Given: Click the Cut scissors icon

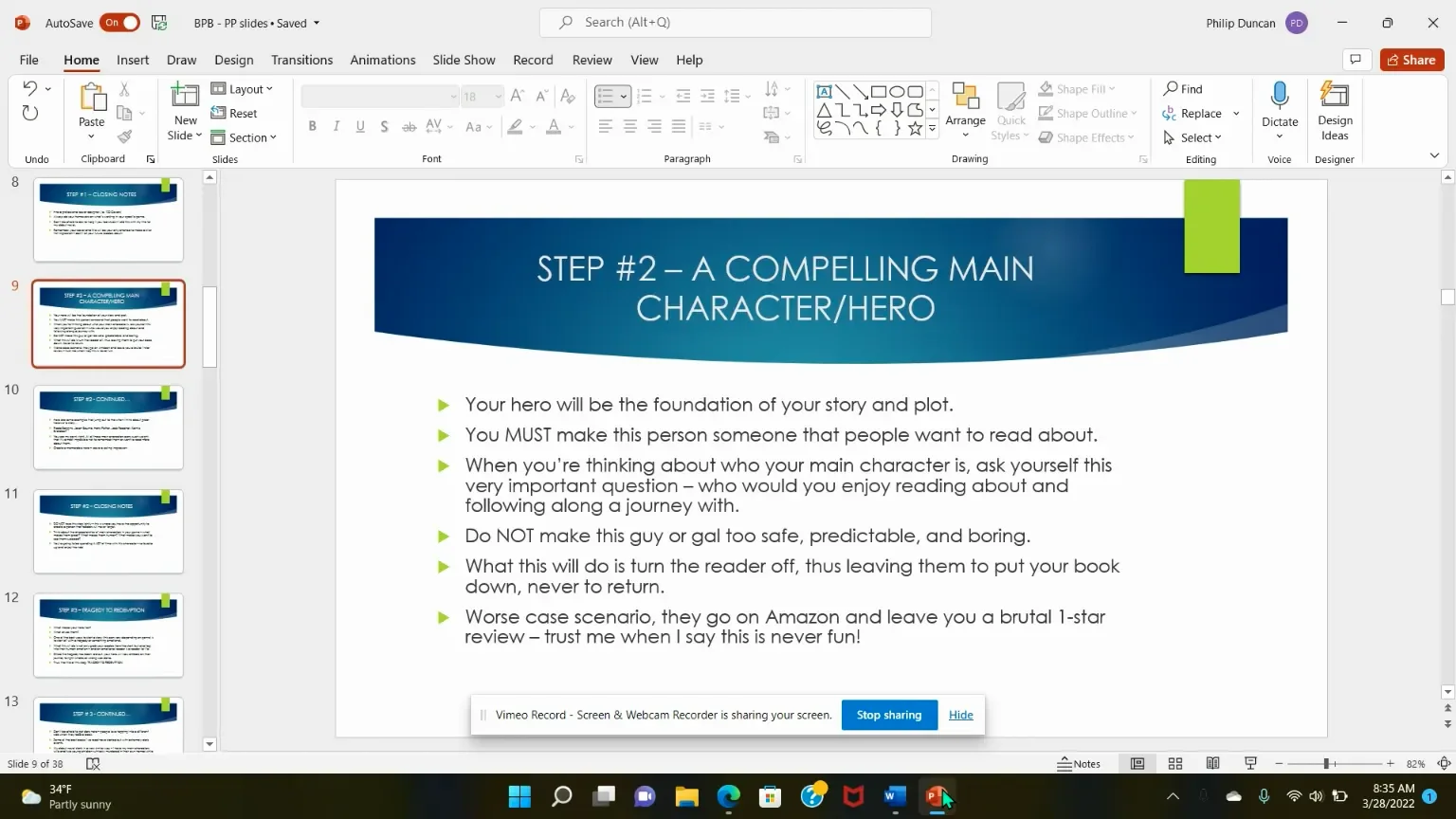Looking at the screenshot, I should point(124,89).
